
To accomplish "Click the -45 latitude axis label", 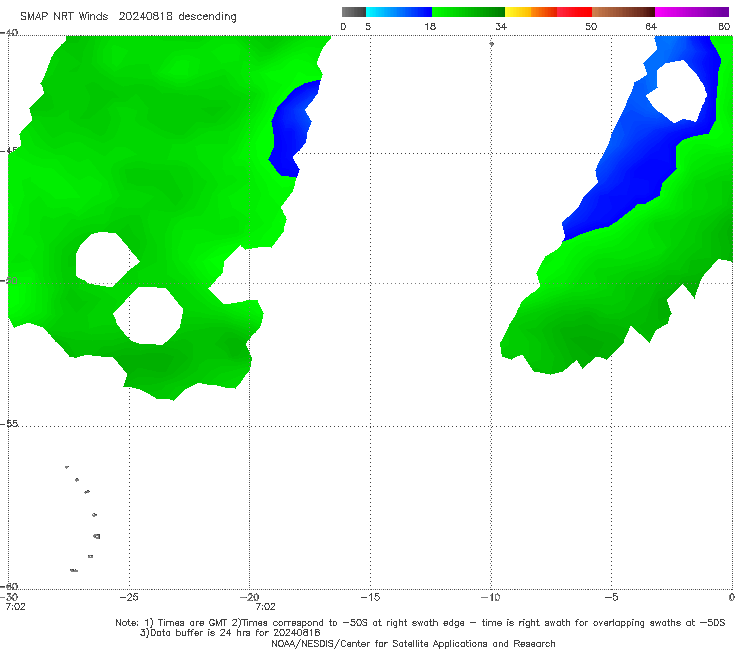I will click(x=9, y=150).
